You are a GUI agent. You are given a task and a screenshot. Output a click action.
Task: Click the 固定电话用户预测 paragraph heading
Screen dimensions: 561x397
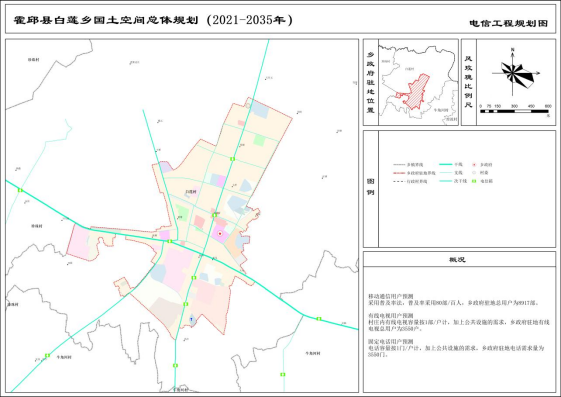[391, 342]
